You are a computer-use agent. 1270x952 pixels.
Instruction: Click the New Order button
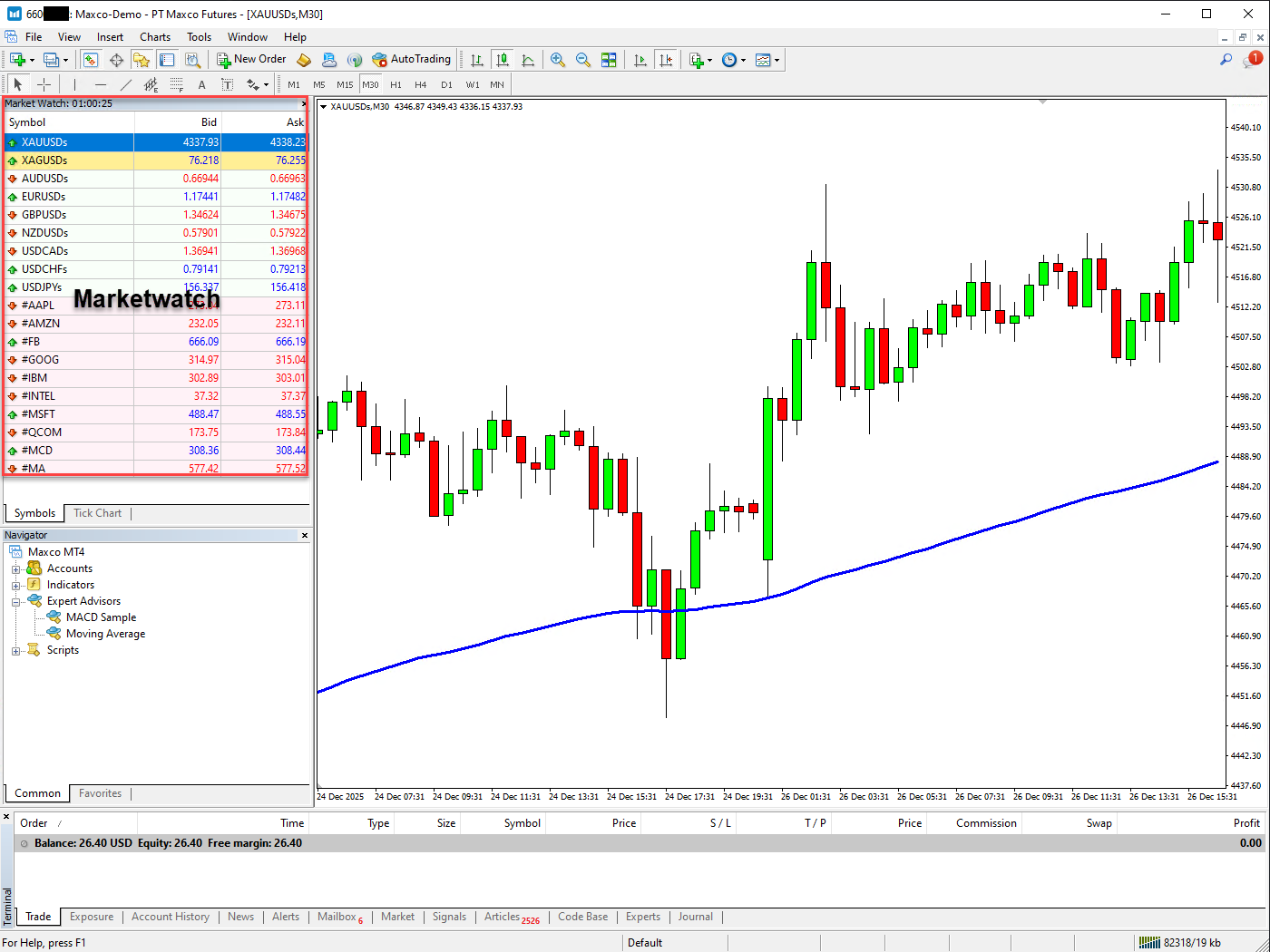[251, 60]
